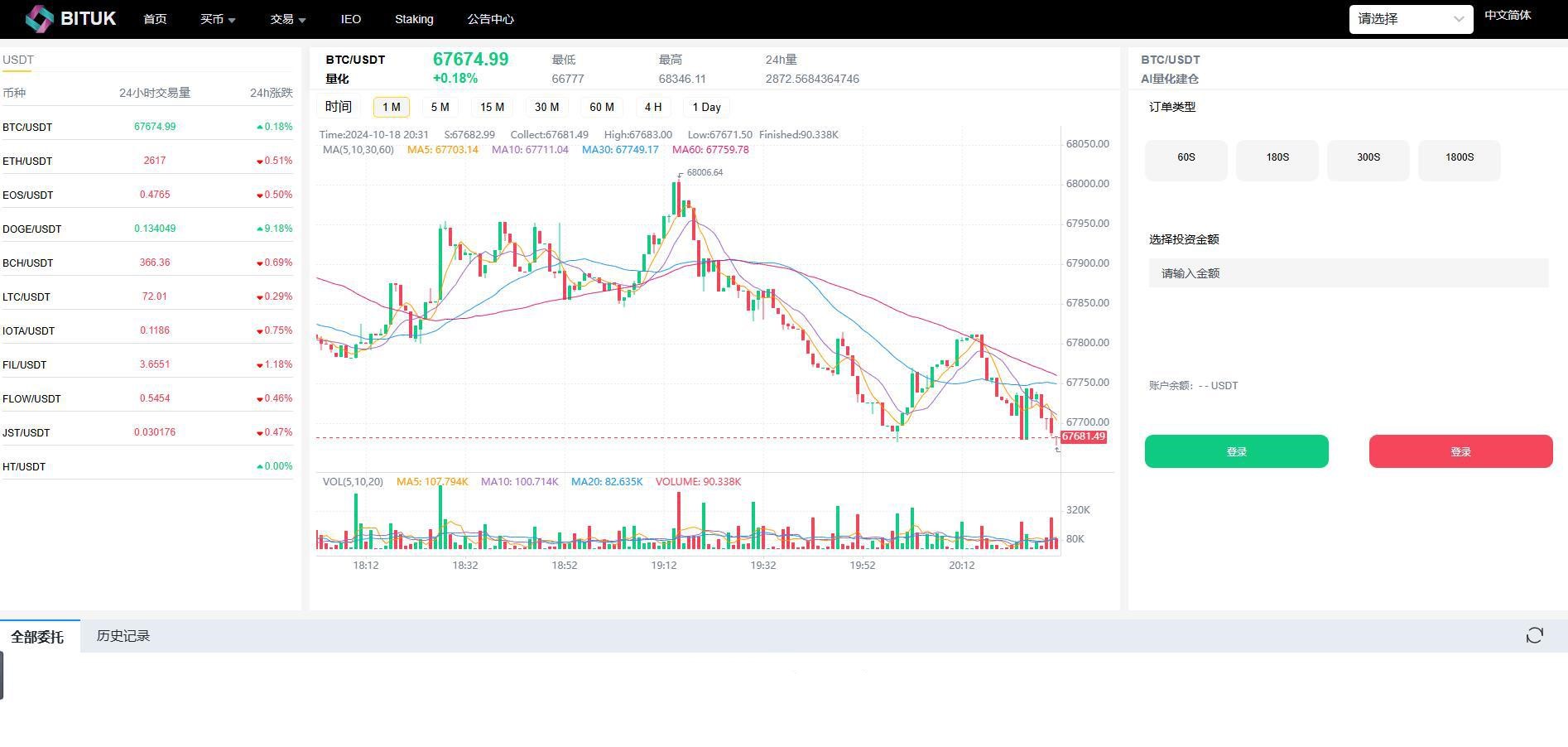Open Staking from the navigation bar

414,19
